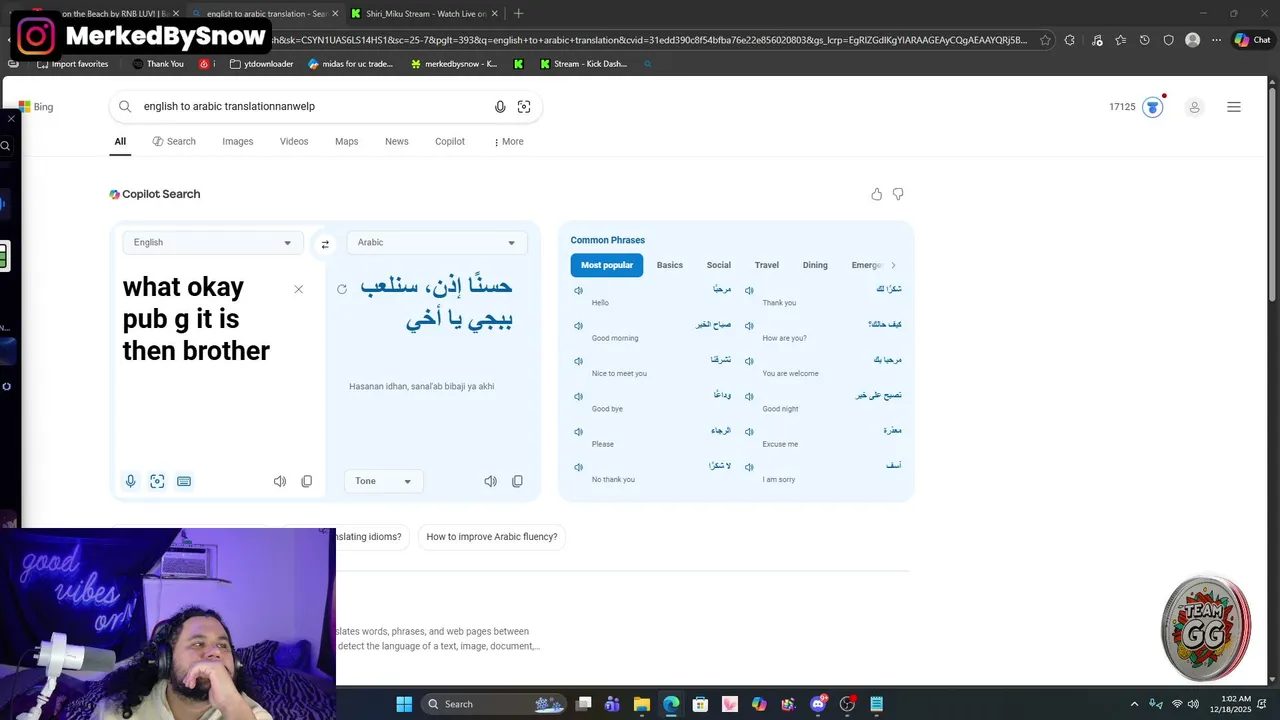Play audio for No thank you phrase
The image size is (1280, 720).
[578, 467]
